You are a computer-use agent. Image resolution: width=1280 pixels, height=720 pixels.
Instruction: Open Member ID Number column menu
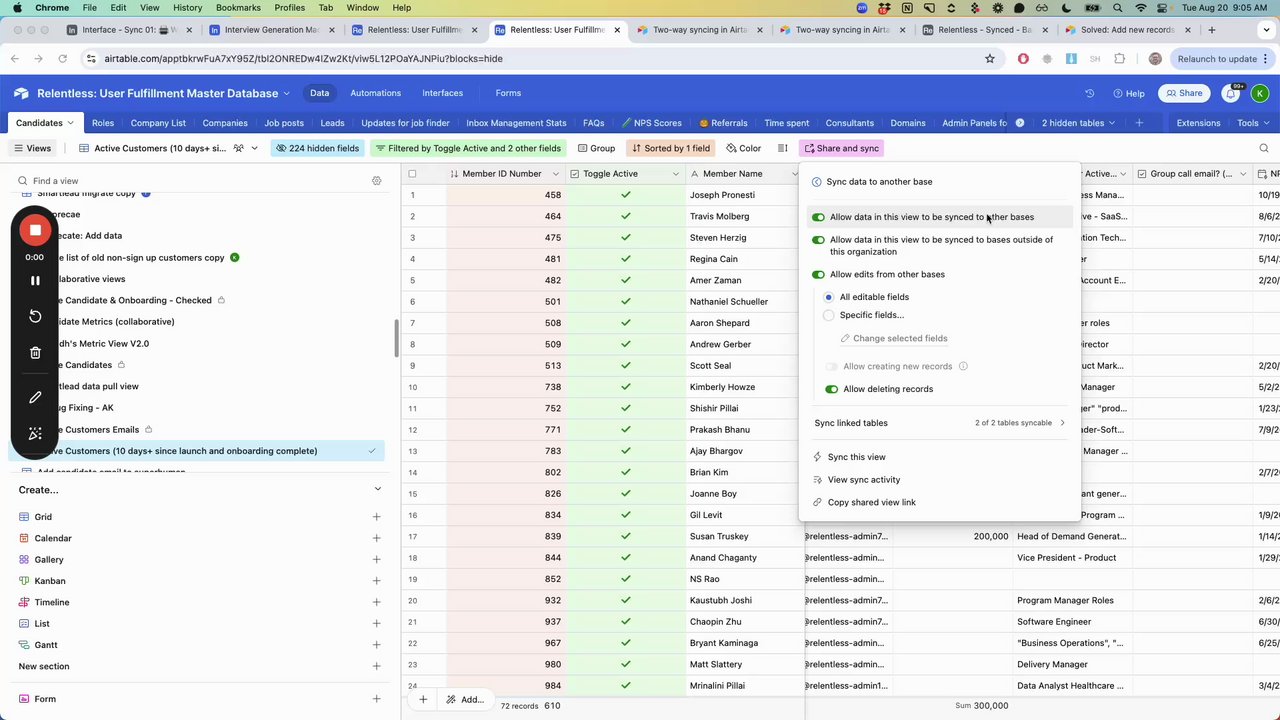pos(558,174)
